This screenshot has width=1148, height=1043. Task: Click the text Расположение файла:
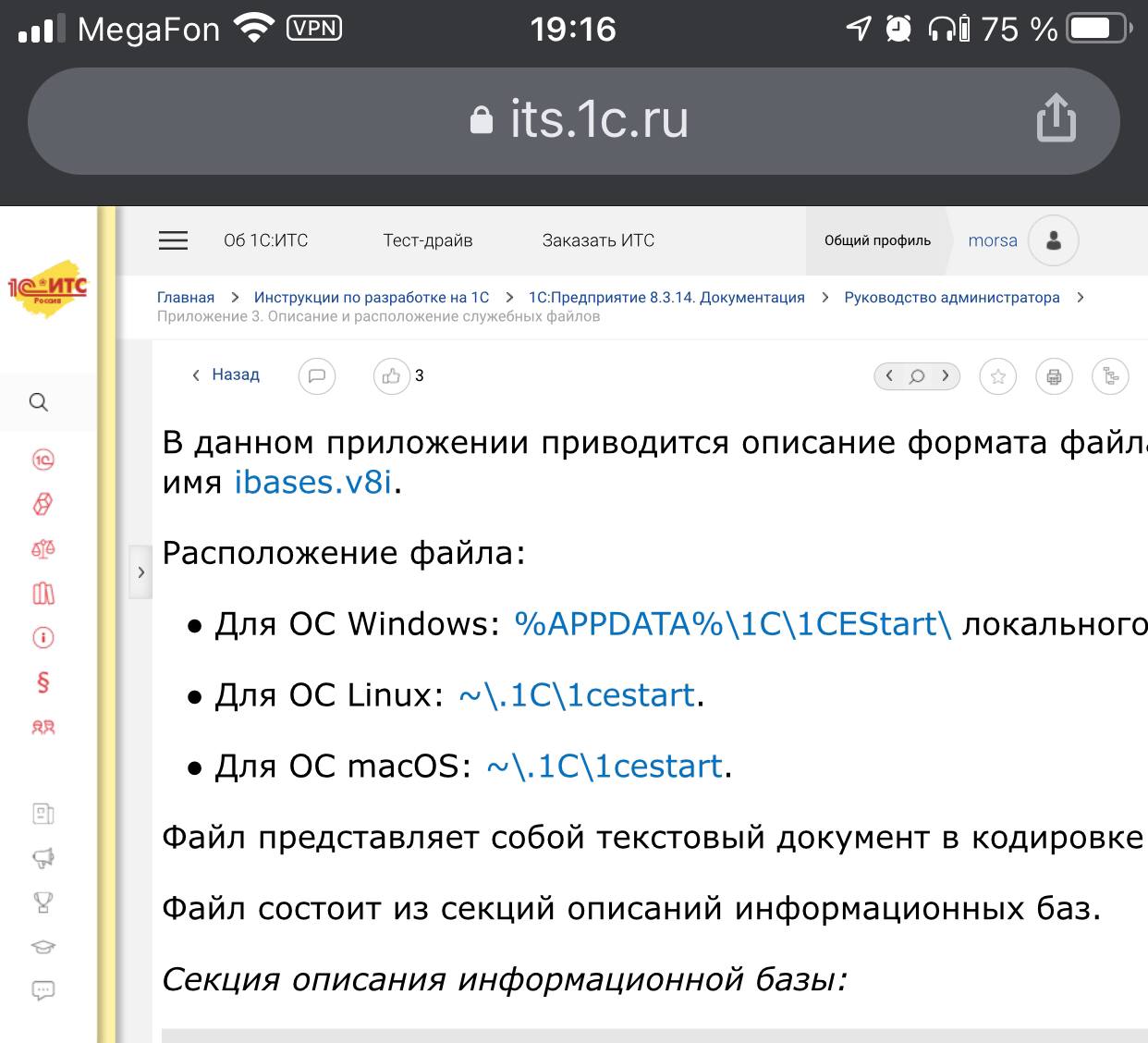coord(344,553)
